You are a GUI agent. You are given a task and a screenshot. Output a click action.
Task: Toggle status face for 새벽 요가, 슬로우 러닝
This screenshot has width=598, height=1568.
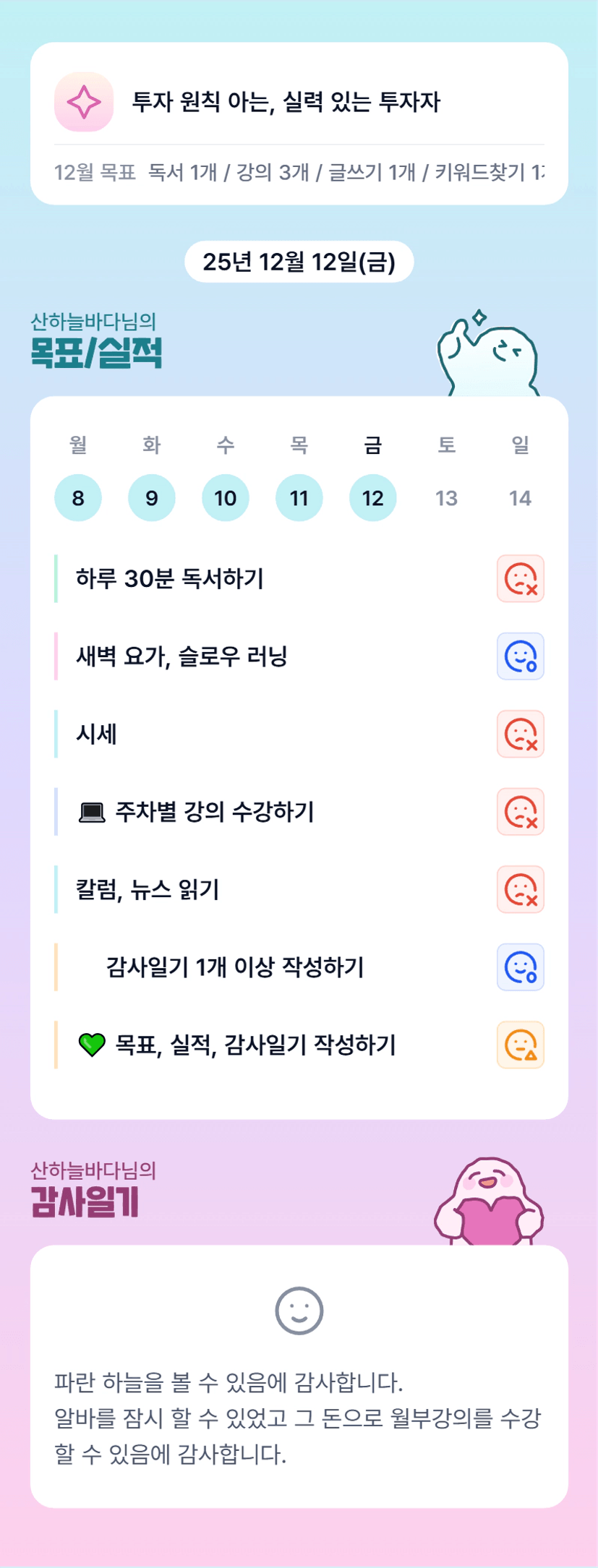[520, 656]
